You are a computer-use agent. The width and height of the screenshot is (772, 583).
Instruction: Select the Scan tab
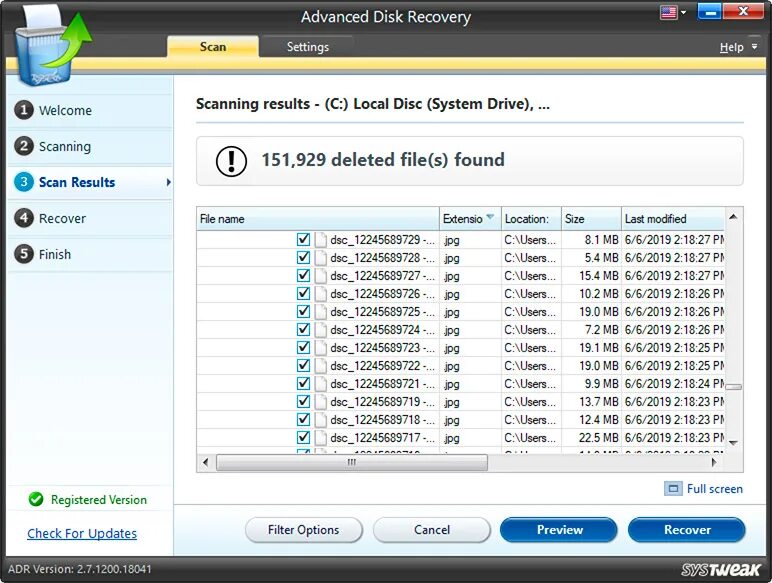click(213, 47)
